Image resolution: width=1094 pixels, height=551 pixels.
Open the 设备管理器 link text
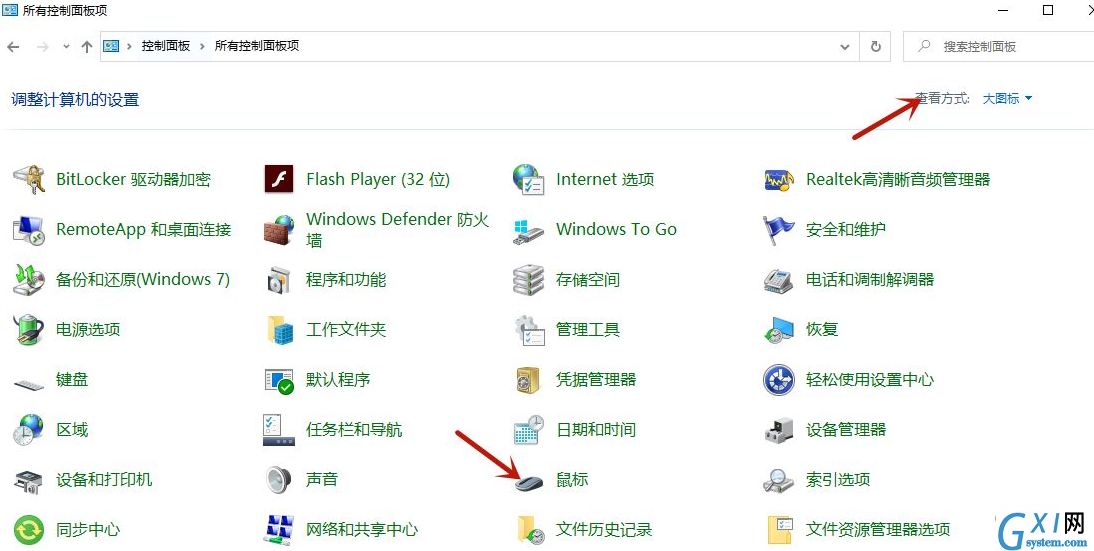coord(846,430)
